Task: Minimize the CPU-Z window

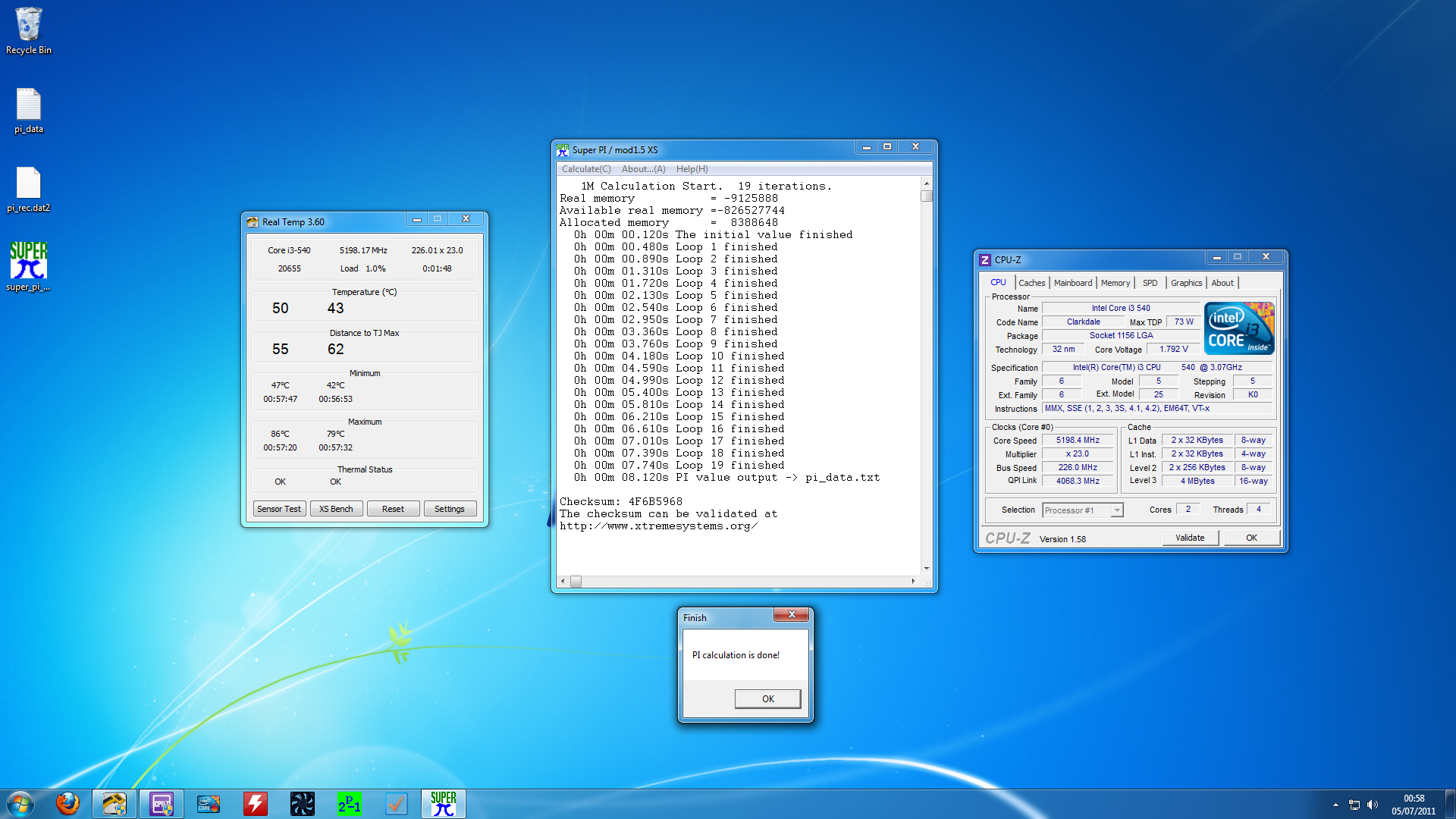Action: [x=1217, y=257]
